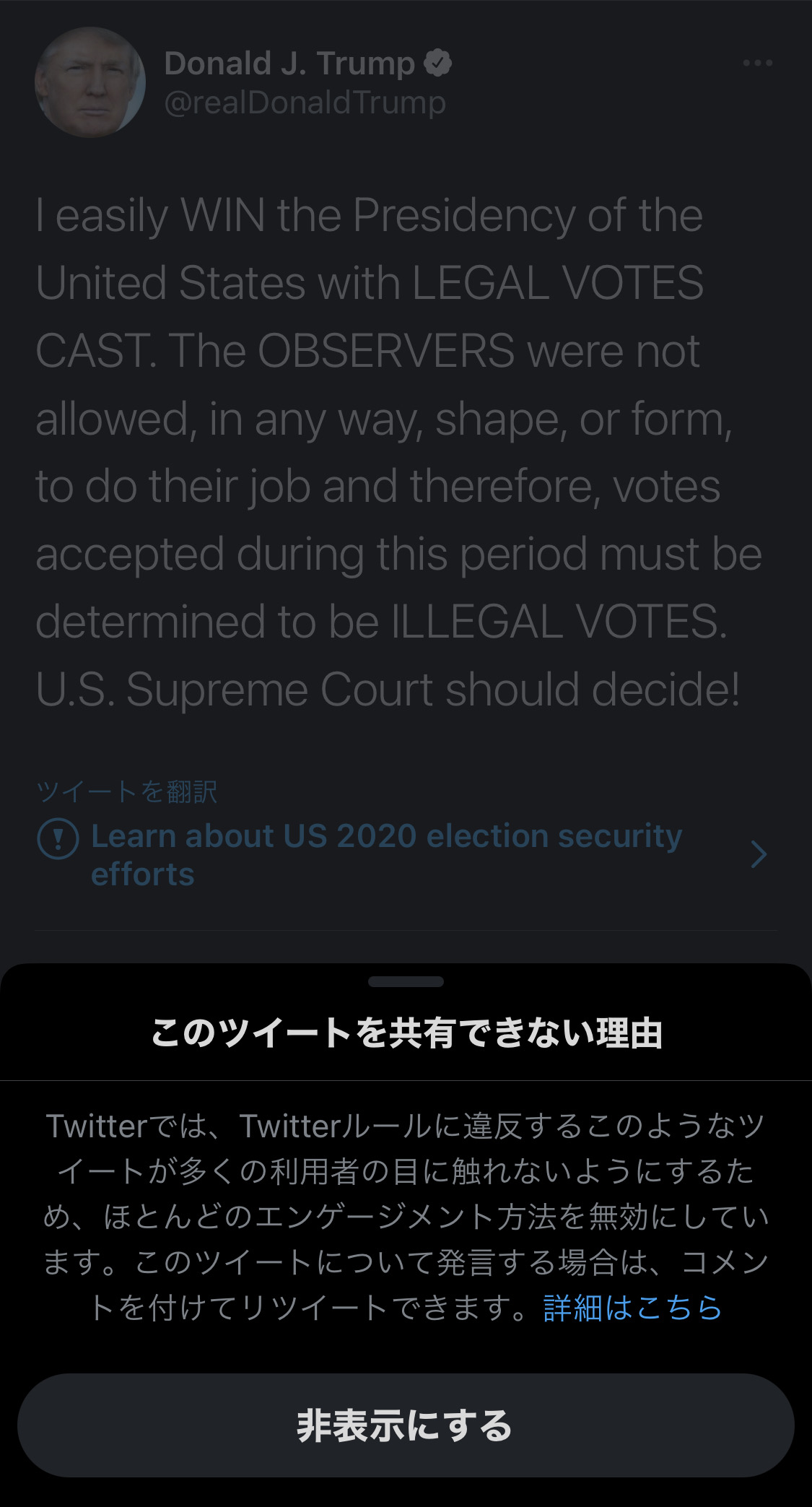The image size is (812, 1507).
Task: Tap the tweet text about LEGAL VOTES
Action: pos(398,452)
